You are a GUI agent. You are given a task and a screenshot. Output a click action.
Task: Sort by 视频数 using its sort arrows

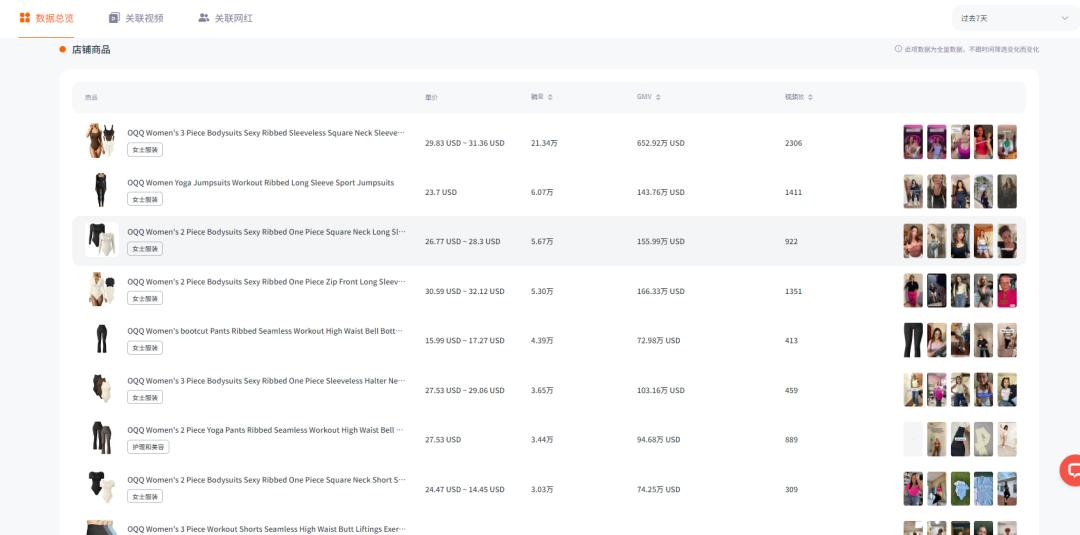coord(810,97)
